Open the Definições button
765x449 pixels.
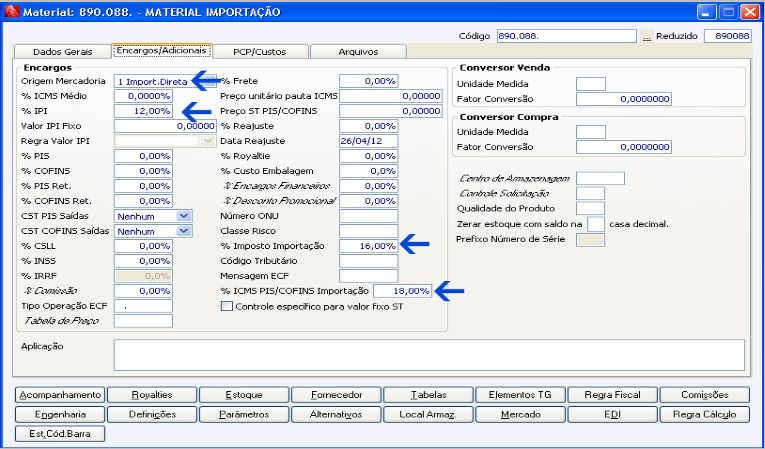152,414
